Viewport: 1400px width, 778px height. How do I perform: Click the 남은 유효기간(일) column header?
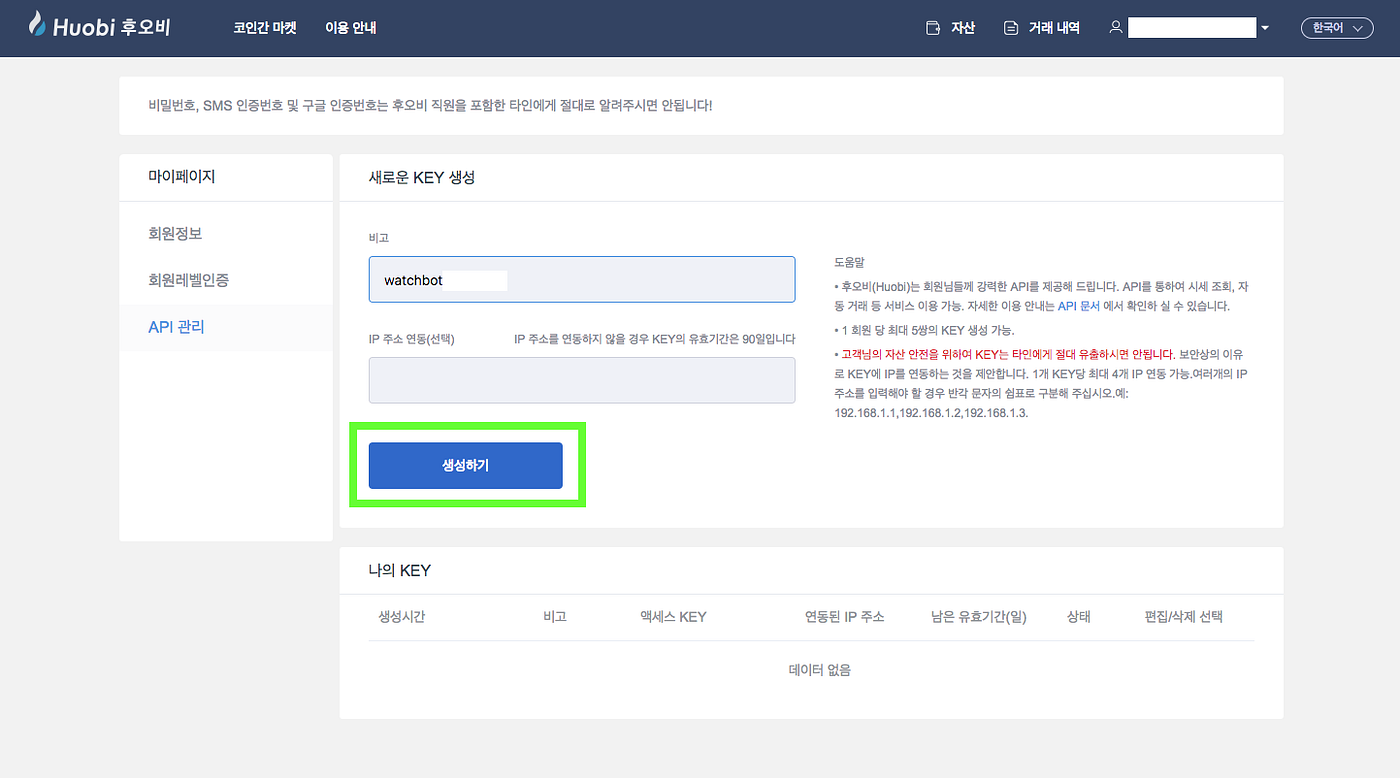[x=979, y=617]
